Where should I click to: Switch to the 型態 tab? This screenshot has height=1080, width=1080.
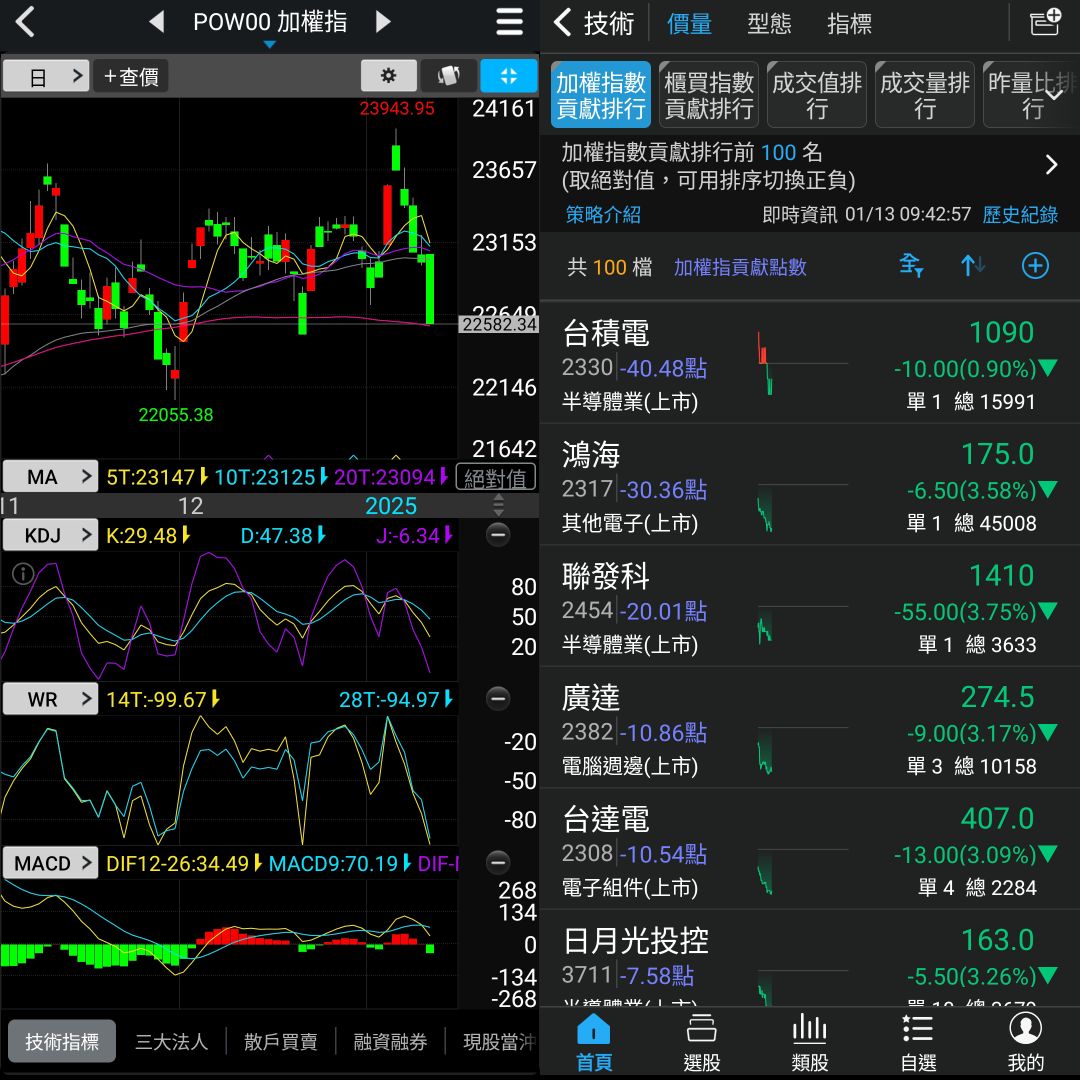click(x=769, y=23)
